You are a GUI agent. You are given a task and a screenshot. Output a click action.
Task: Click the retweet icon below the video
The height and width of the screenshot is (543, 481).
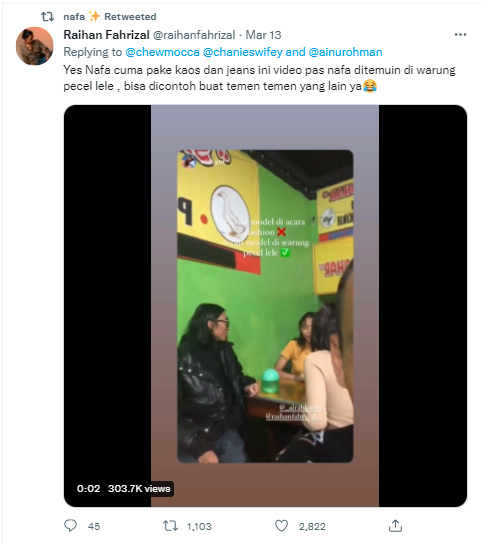(170, 526)
